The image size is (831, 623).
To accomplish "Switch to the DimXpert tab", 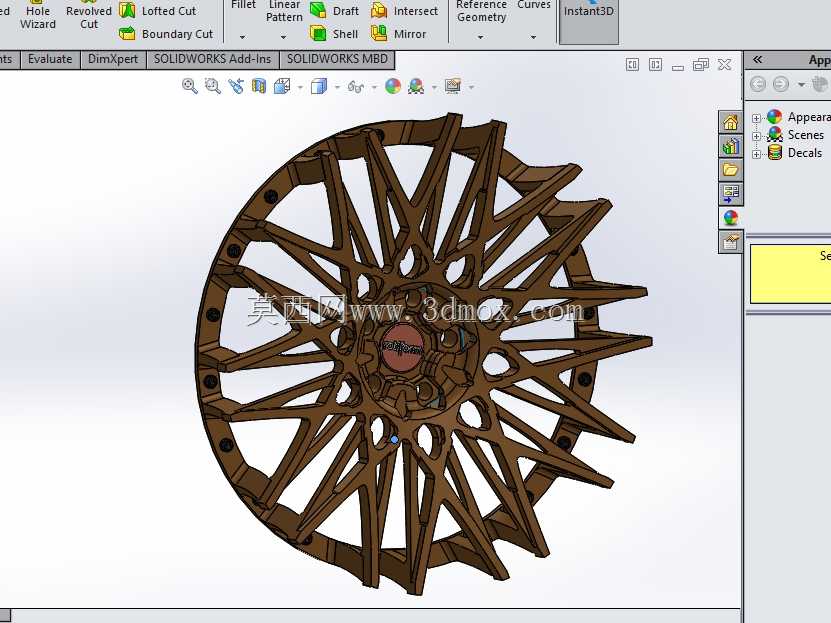I will pyautogui.click(x=113, y=59).
